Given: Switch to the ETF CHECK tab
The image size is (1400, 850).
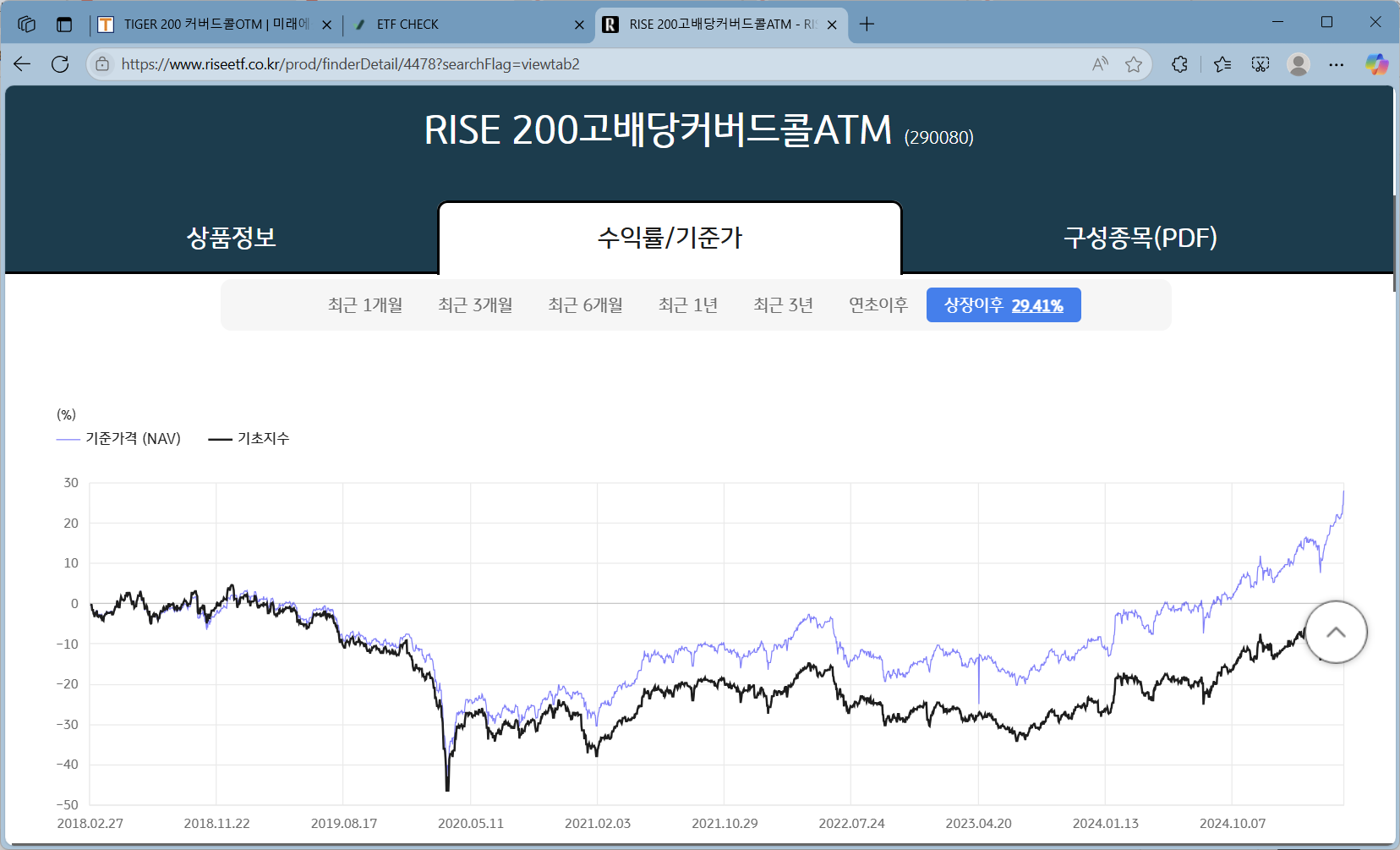Looking at the screenshot, I should [468, 25].
